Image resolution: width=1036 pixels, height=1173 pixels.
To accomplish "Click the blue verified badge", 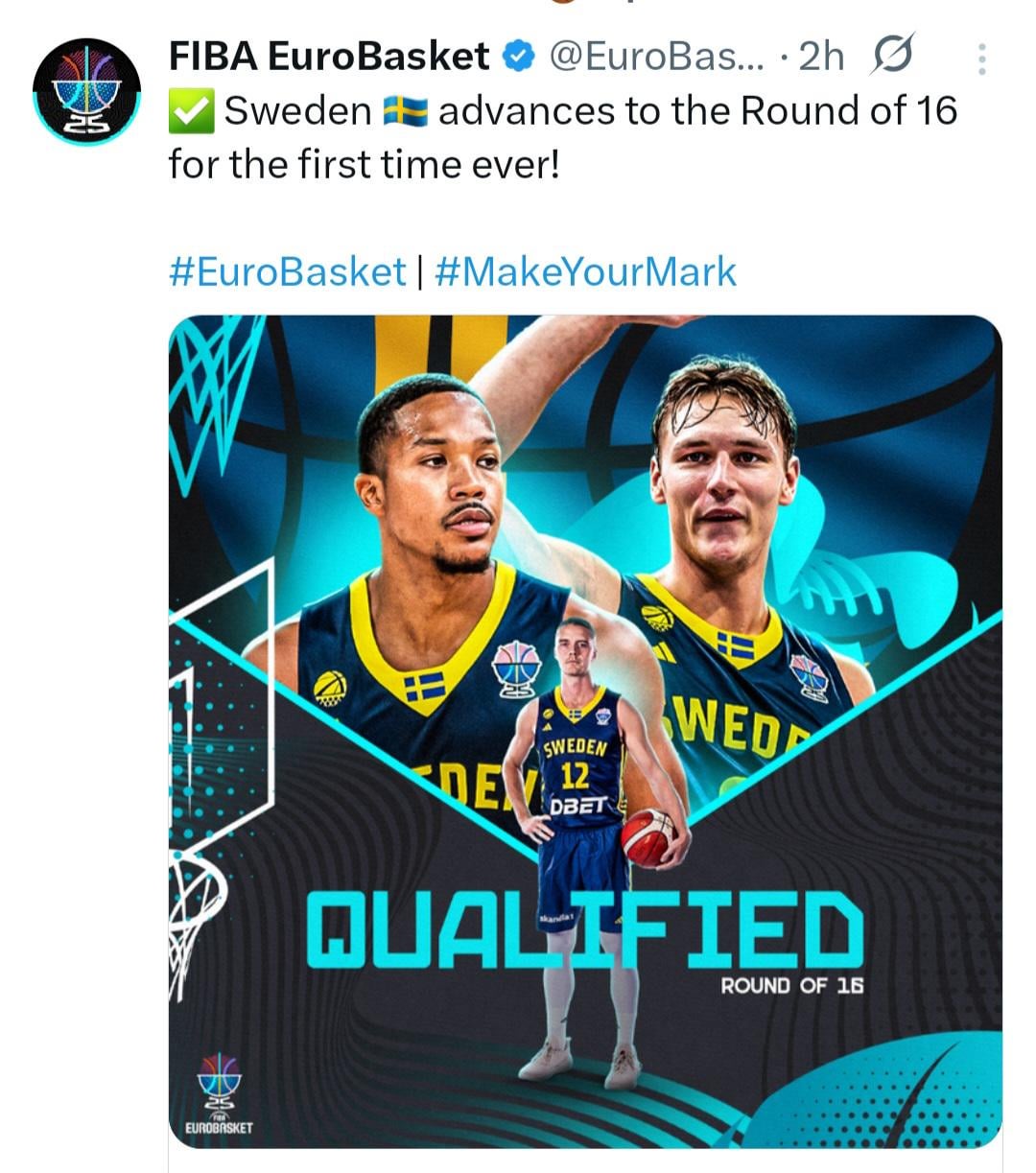I will click(518, 58).
